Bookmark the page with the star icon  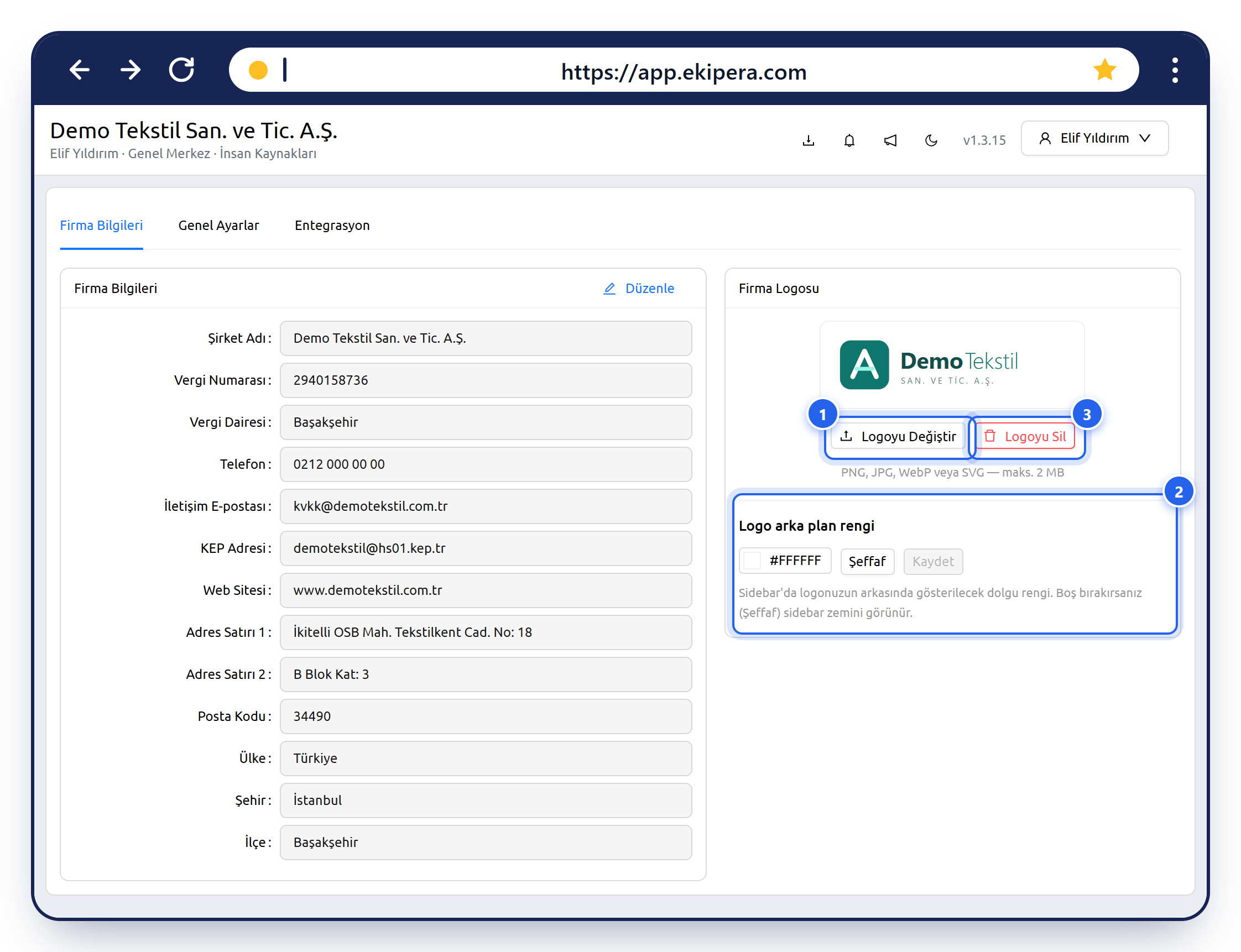point(1104,70)
